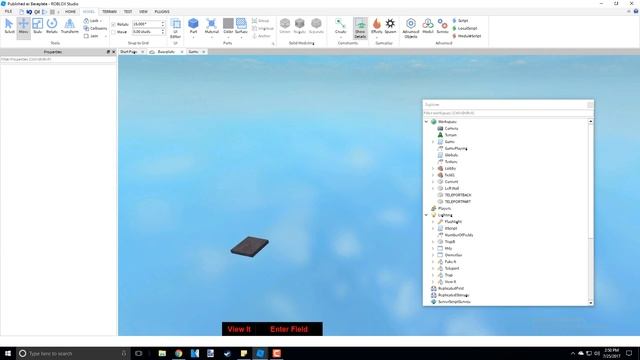This screenshot has height=360, width=640.
Task: Toggle the Collisions option
Action: (x=95, y=28)
